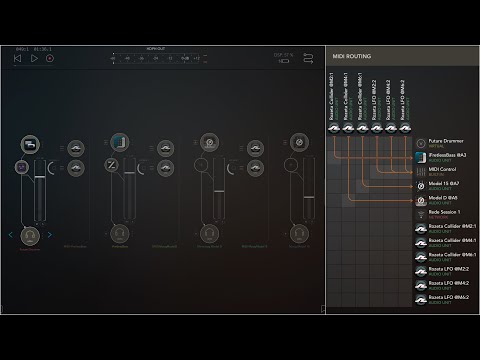The image size is (480, 360).
Task: Select Rozeta LFO @M4:2 destination row
Action: point(446,286)
